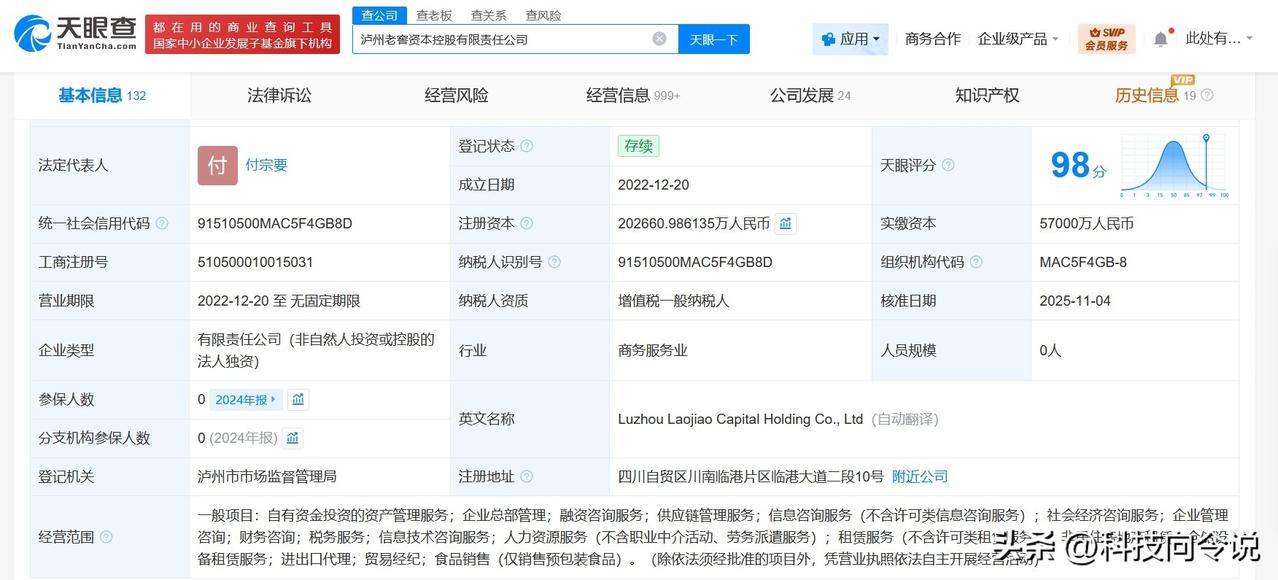The image size is (1278, 580).
Task: View insured persons trend chart icon
Action: pyautogui.click(x=297, y=399)
